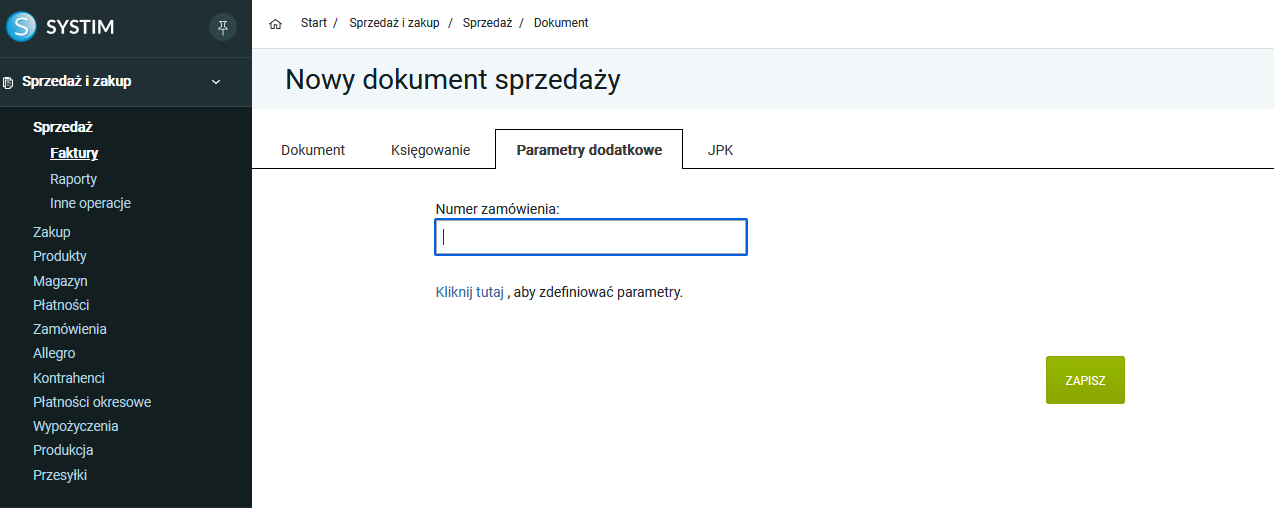Pin the sidebar with the pin icon

coord(223,27)
